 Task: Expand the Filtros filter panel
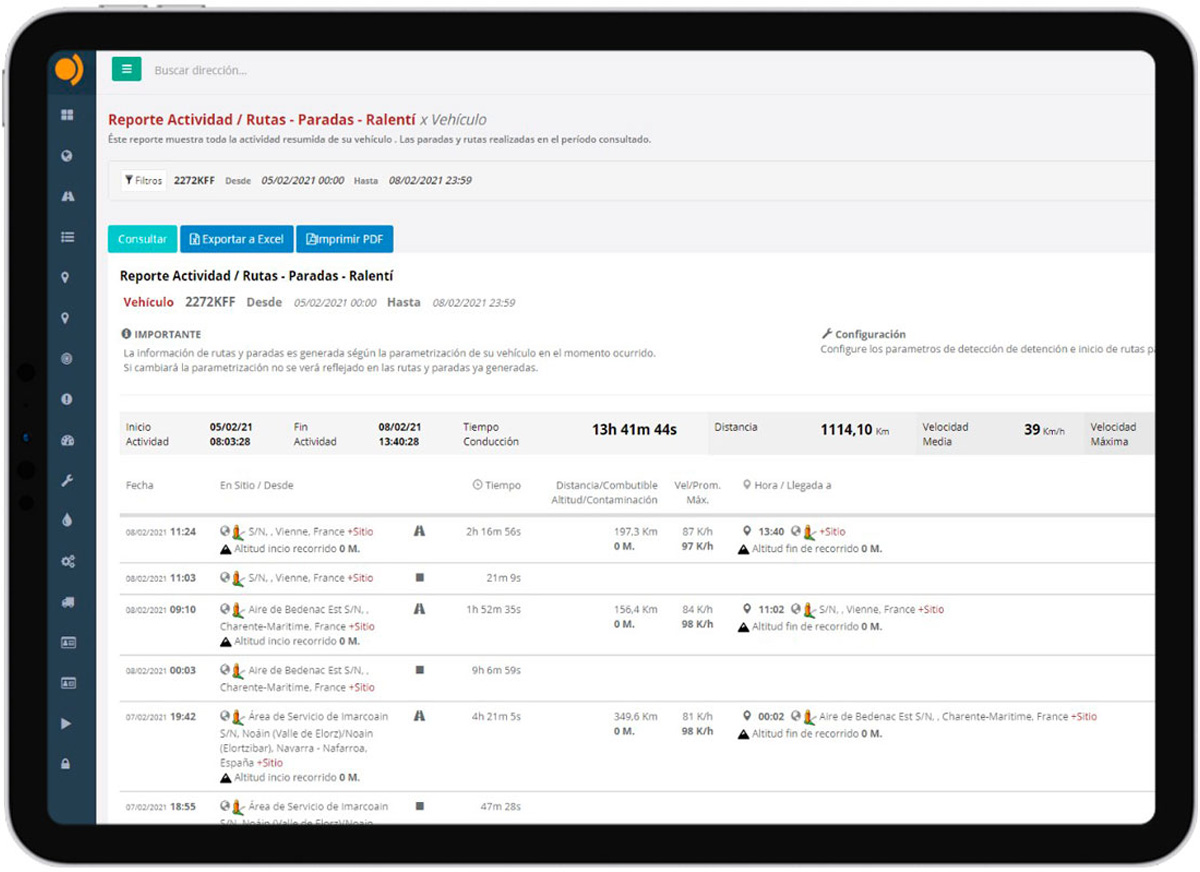(143, 181)
